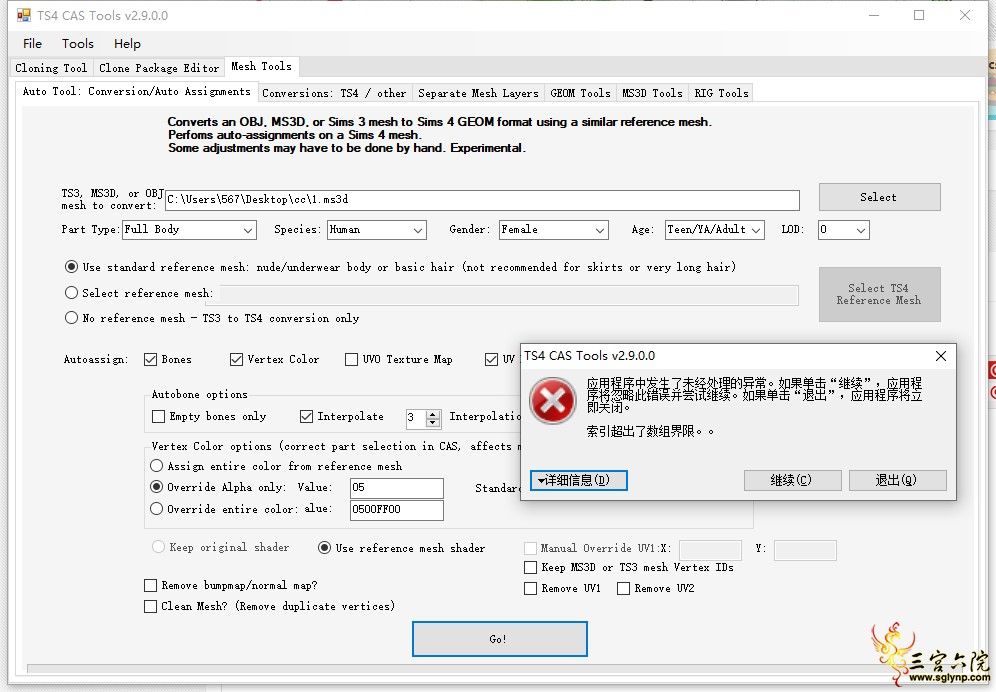Choose Override Alpha only option
The image size is (996, 692).
click(x=156, y=487)
